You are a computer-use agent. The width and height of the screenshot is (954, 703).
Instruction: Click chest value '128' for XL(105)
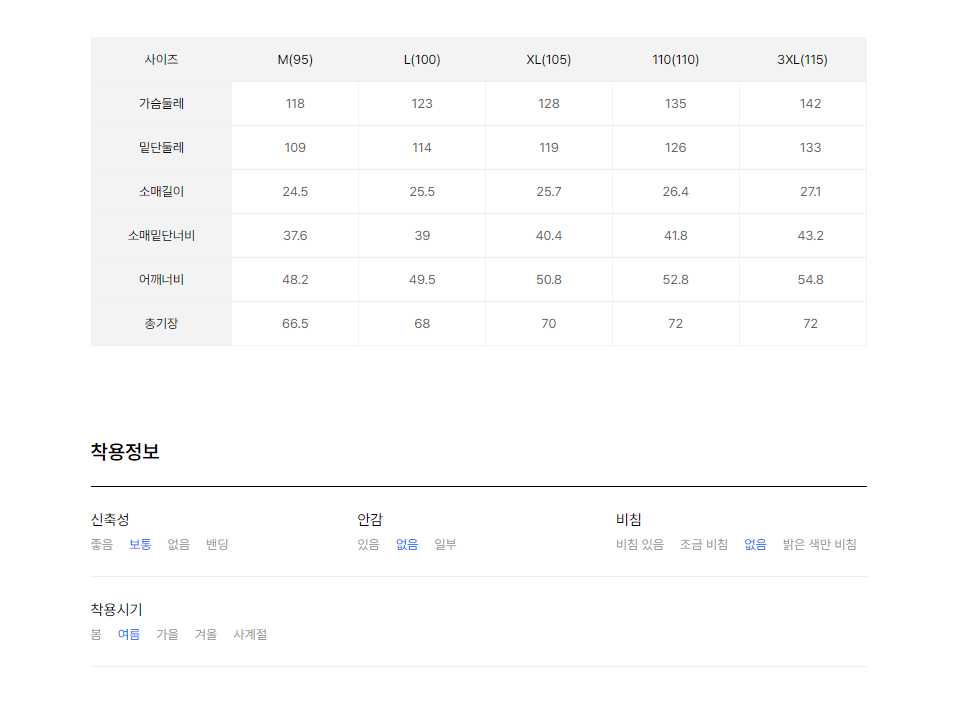[549, 103]
